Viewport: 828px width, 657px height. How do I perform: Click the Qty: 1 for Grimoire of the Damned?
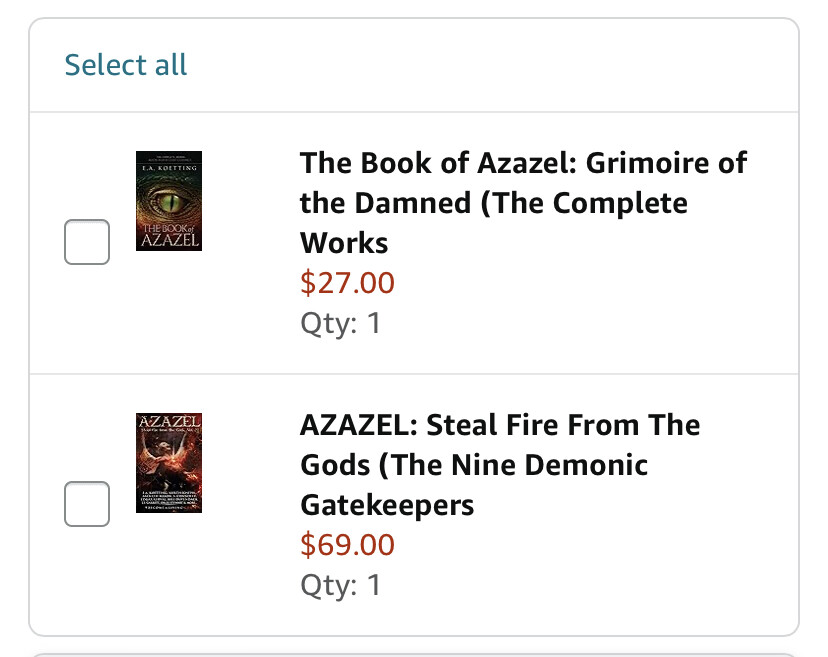338,322
